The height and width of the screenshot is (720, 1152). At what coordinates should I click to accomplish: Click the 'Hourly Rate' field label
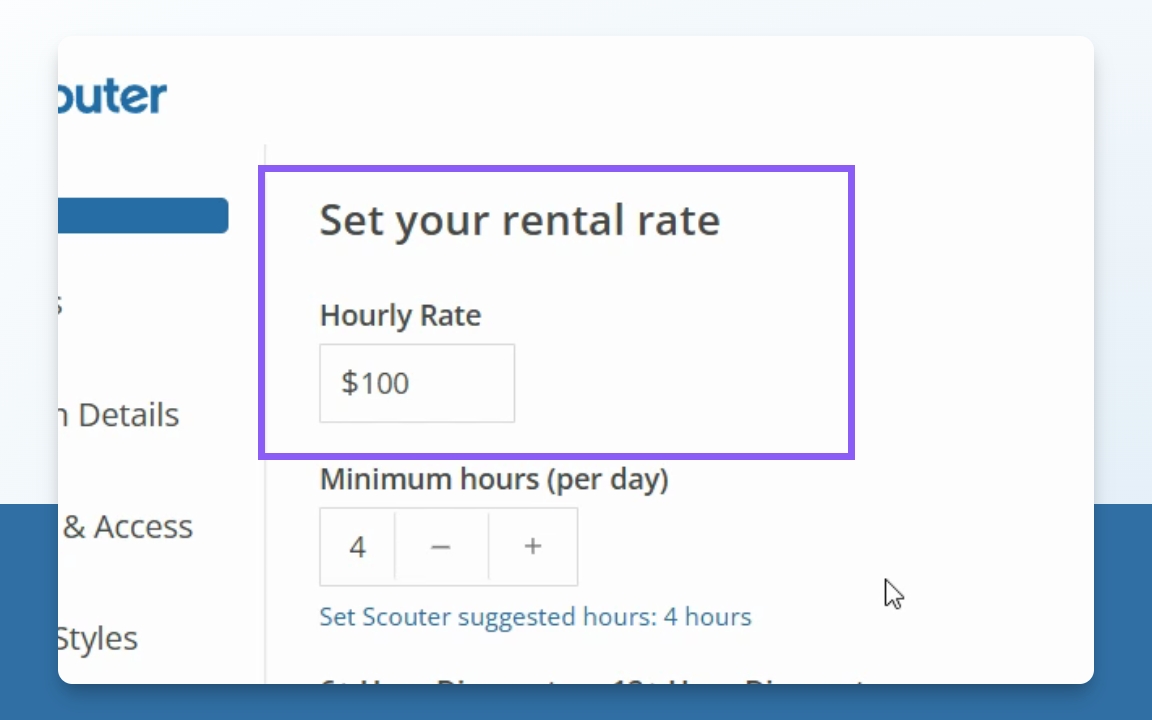(x=400, y=315)
